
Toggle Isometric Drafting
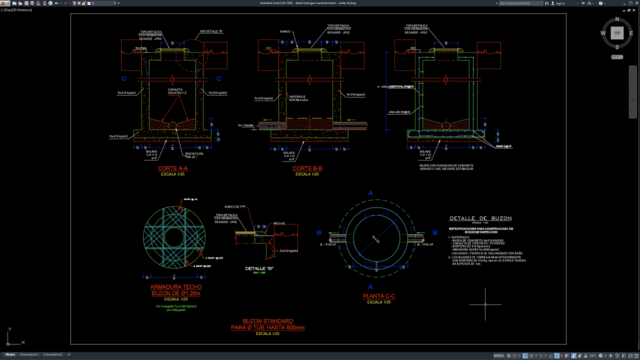pyautogui.click(x=541, y=356)
